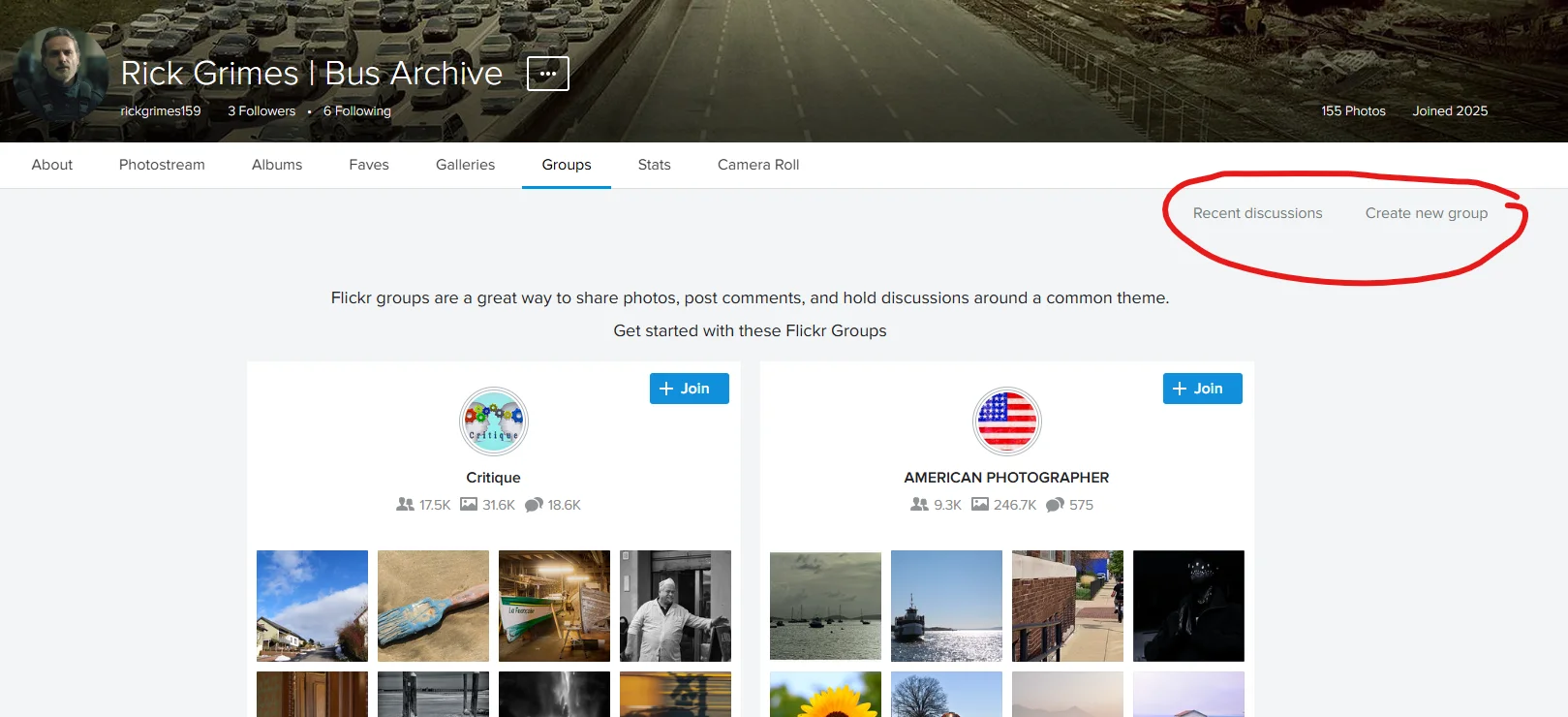
Task: Click the Recent discussions link
Action: click(x=1257, y=213)
